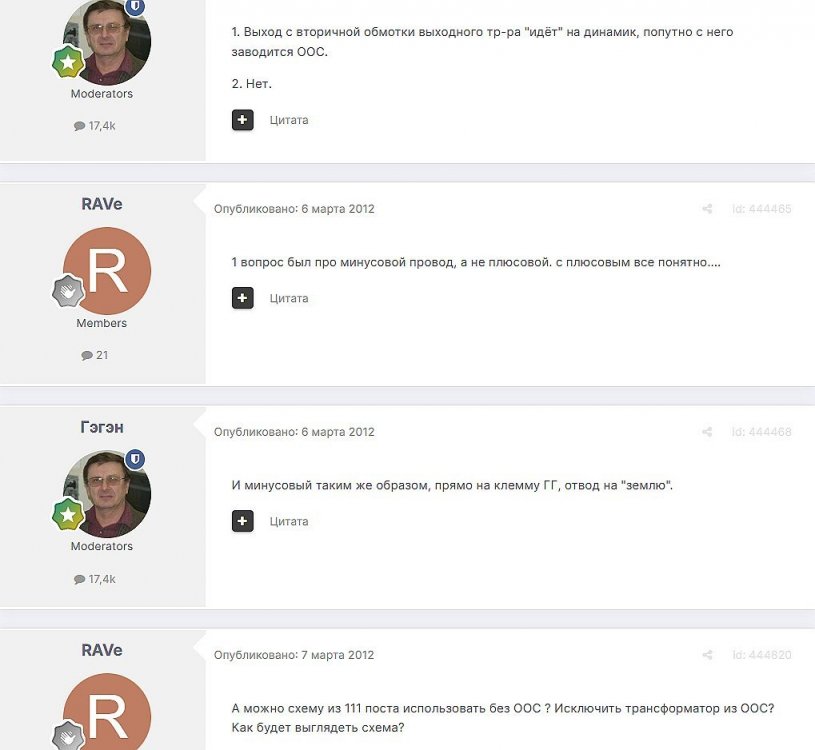This screenshot has height=750, width=815.
Task: Click the share icon next to Id: 444465
Action: pyautogui.click(x=707, y=209)
